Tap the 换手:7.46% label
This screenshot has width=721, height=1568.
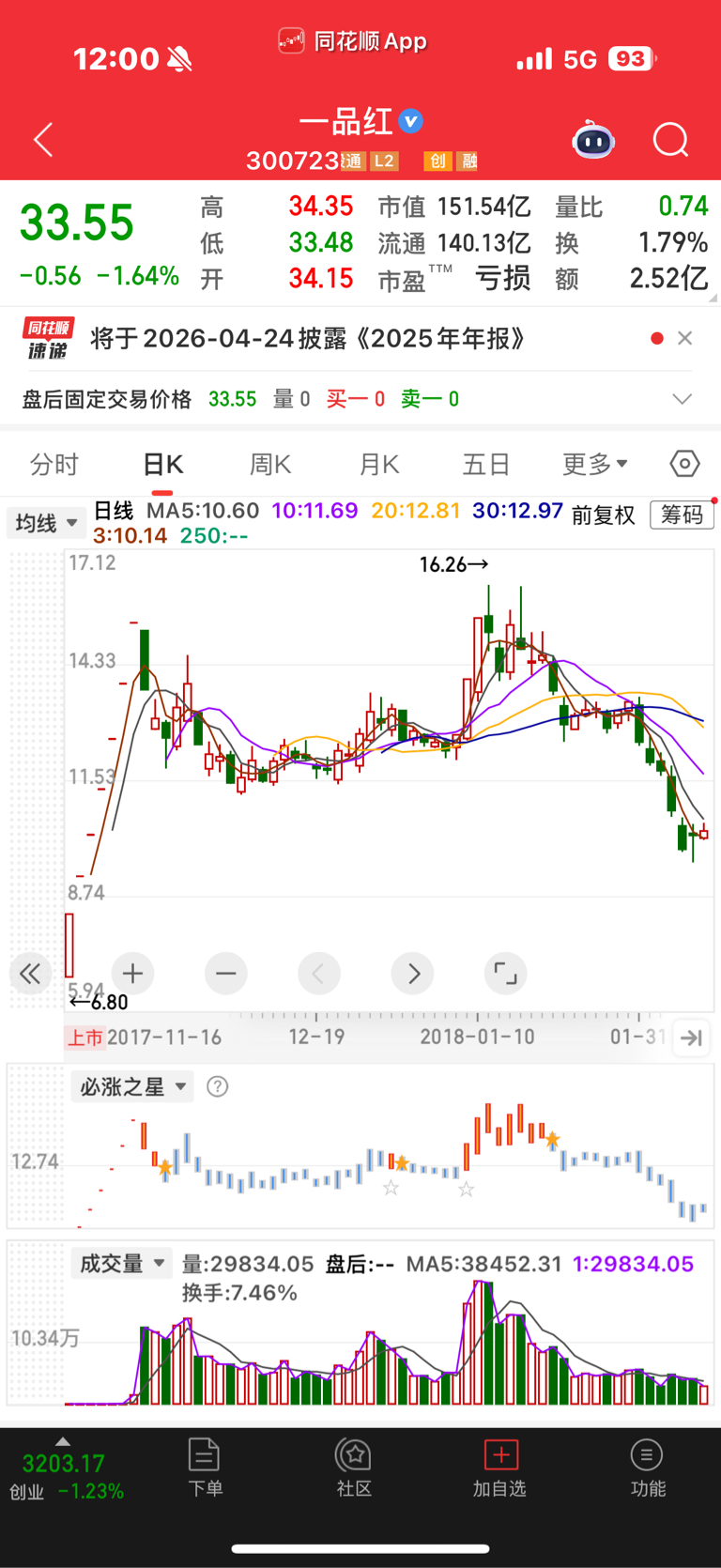[239, 1293]
